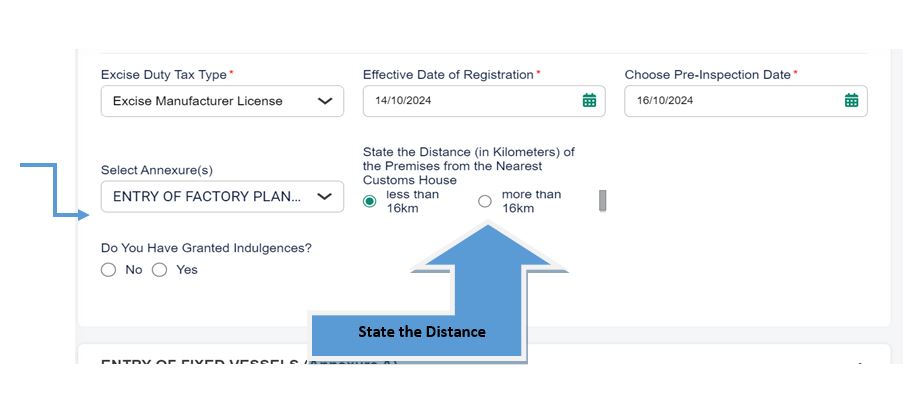Image resolution: width=909 pixels, height=403 pixels.
Task: Click gray scrollbar handle beside distance options
Action: pyautogui.click(x=602, y=201)
